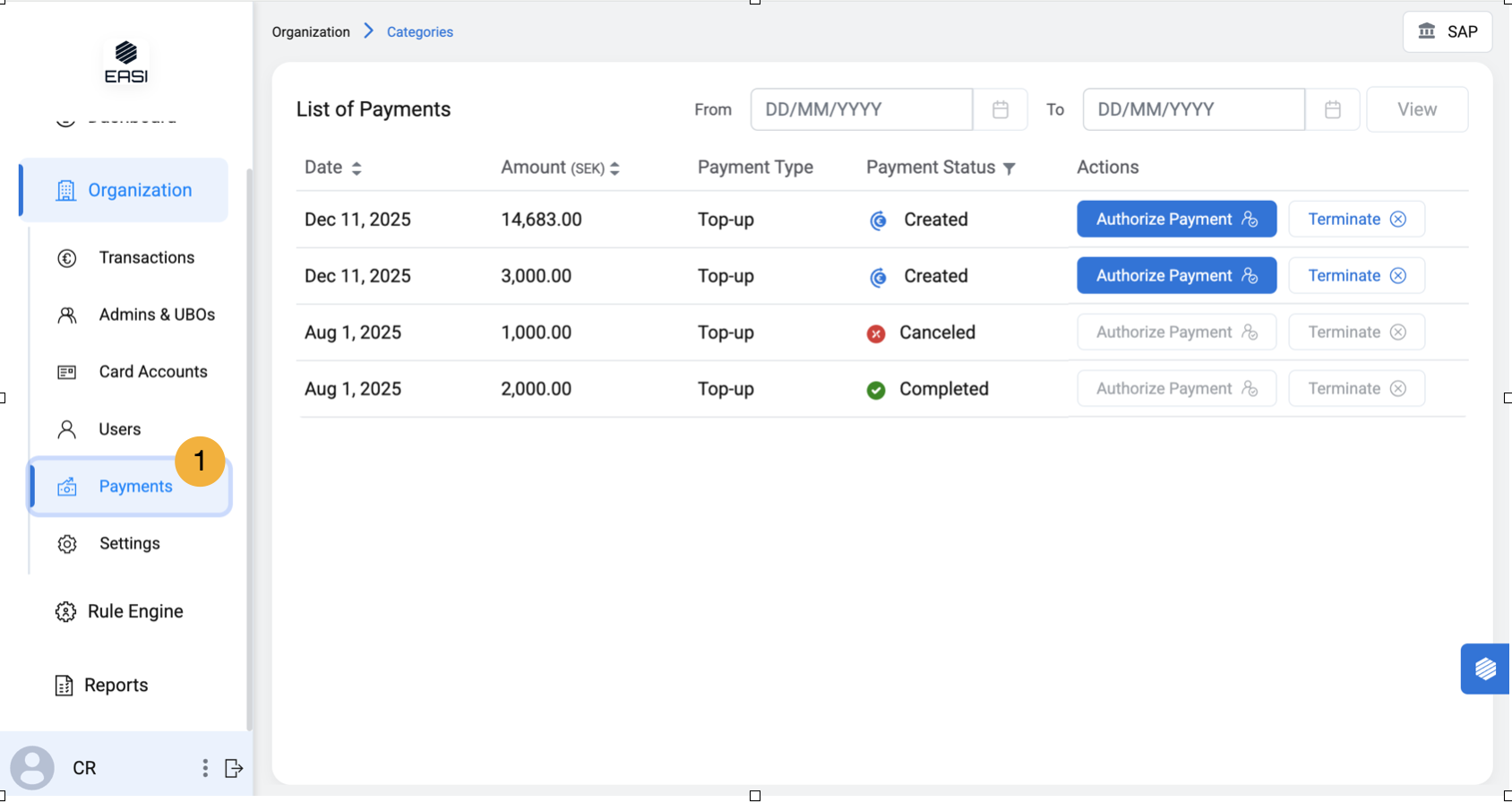Open Transactions in the sidebar
The height and width of the screenshot is (803, 1512).
tap(146, 258)
